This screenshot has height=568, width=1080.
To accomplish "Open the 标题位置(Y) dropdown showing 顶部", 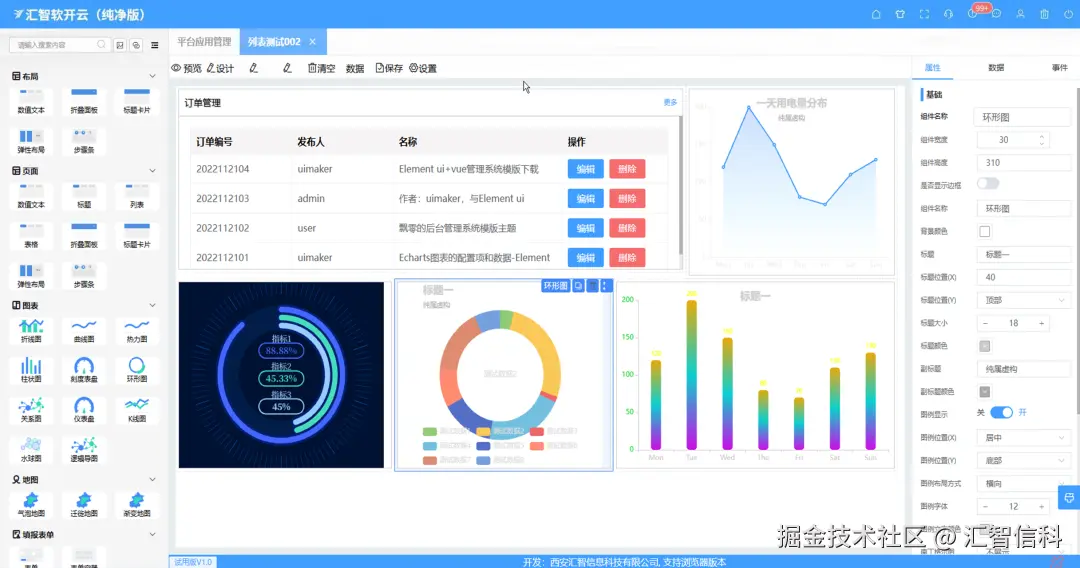I will (x=1024, y=300).
